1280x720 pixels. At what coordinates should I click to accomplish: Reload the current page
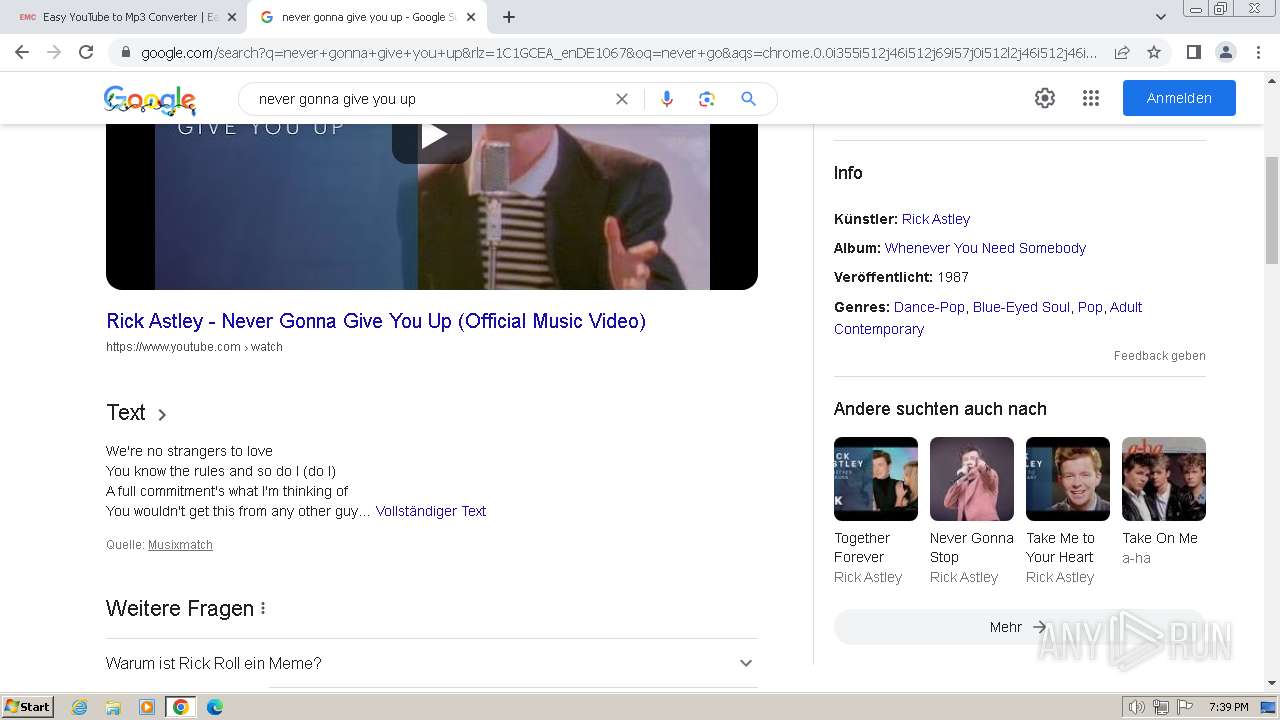click(86, 52)
